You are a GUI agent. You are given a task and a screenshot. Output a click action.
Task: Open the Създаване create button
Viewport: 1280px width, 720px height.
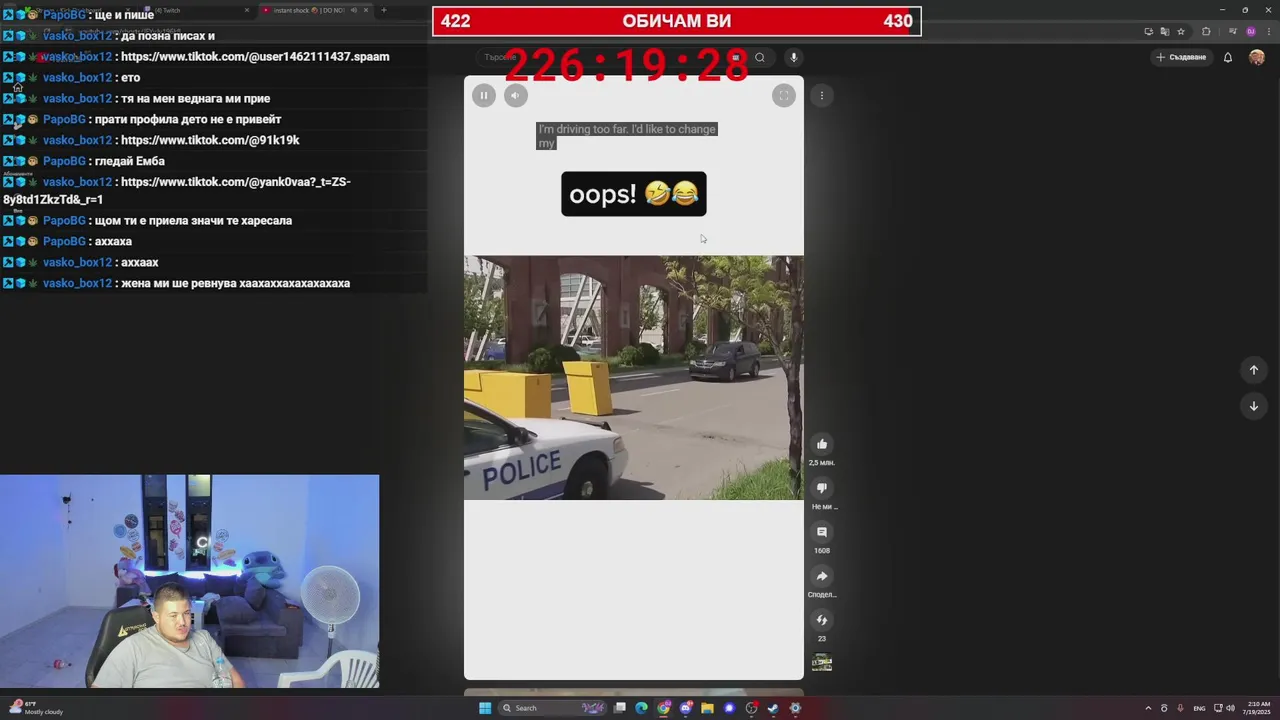[x=1181, y=58]
